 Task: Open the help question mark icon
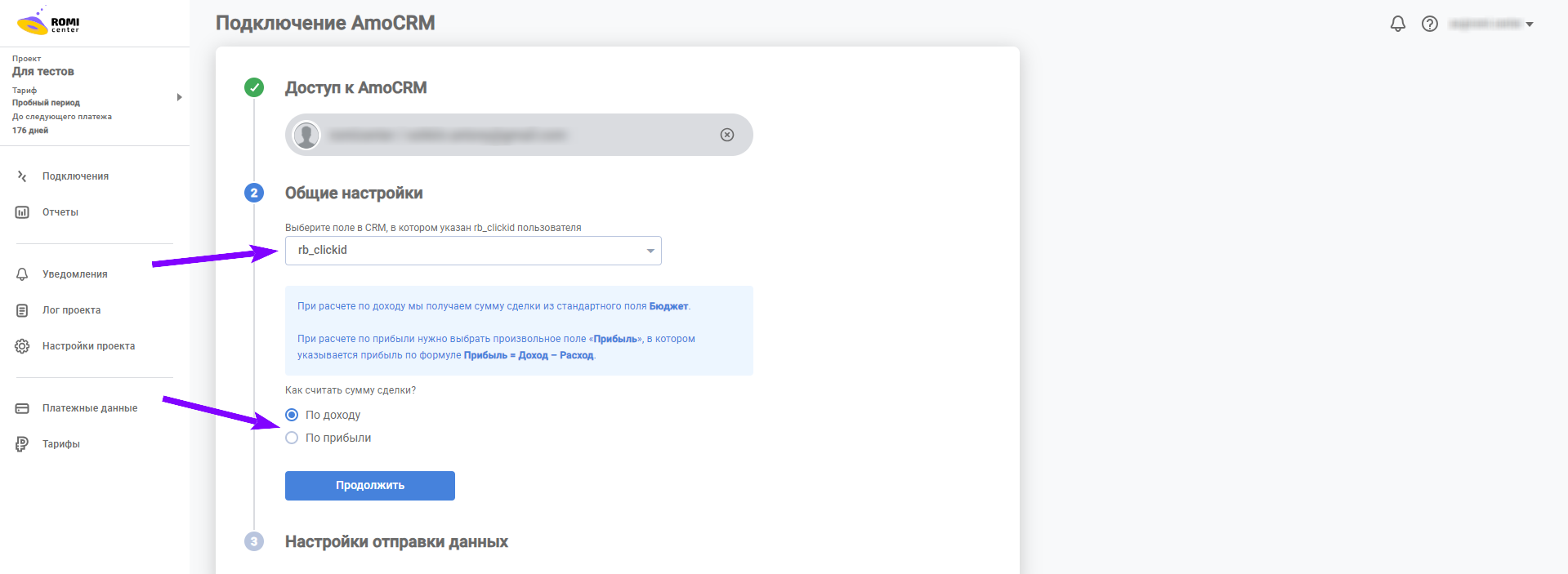(1430, 24)
